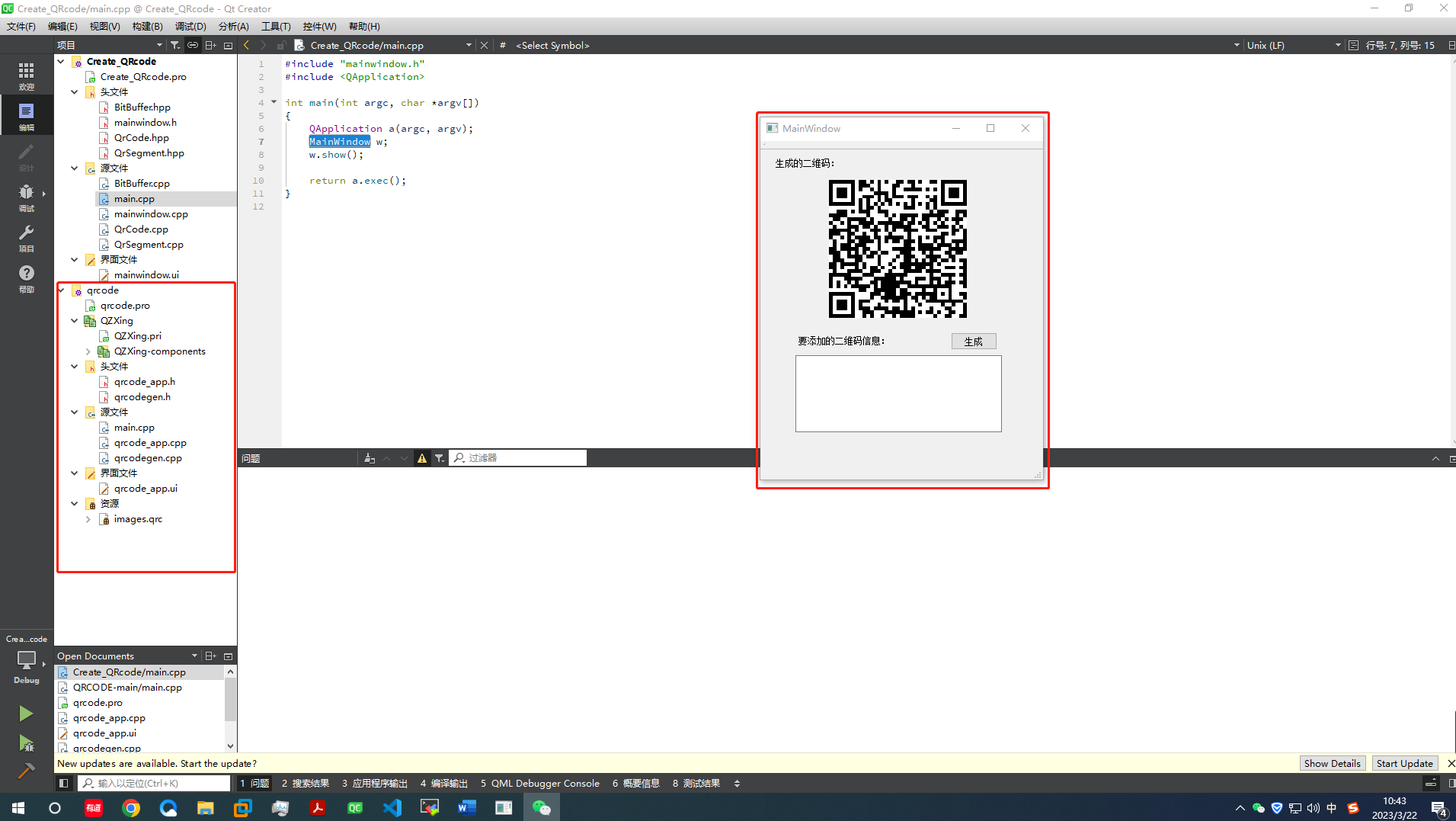Open the Welcome (欢迎) mode
Screen dimensions: 1456x821
pyautogui.click(x=26, y=75)
